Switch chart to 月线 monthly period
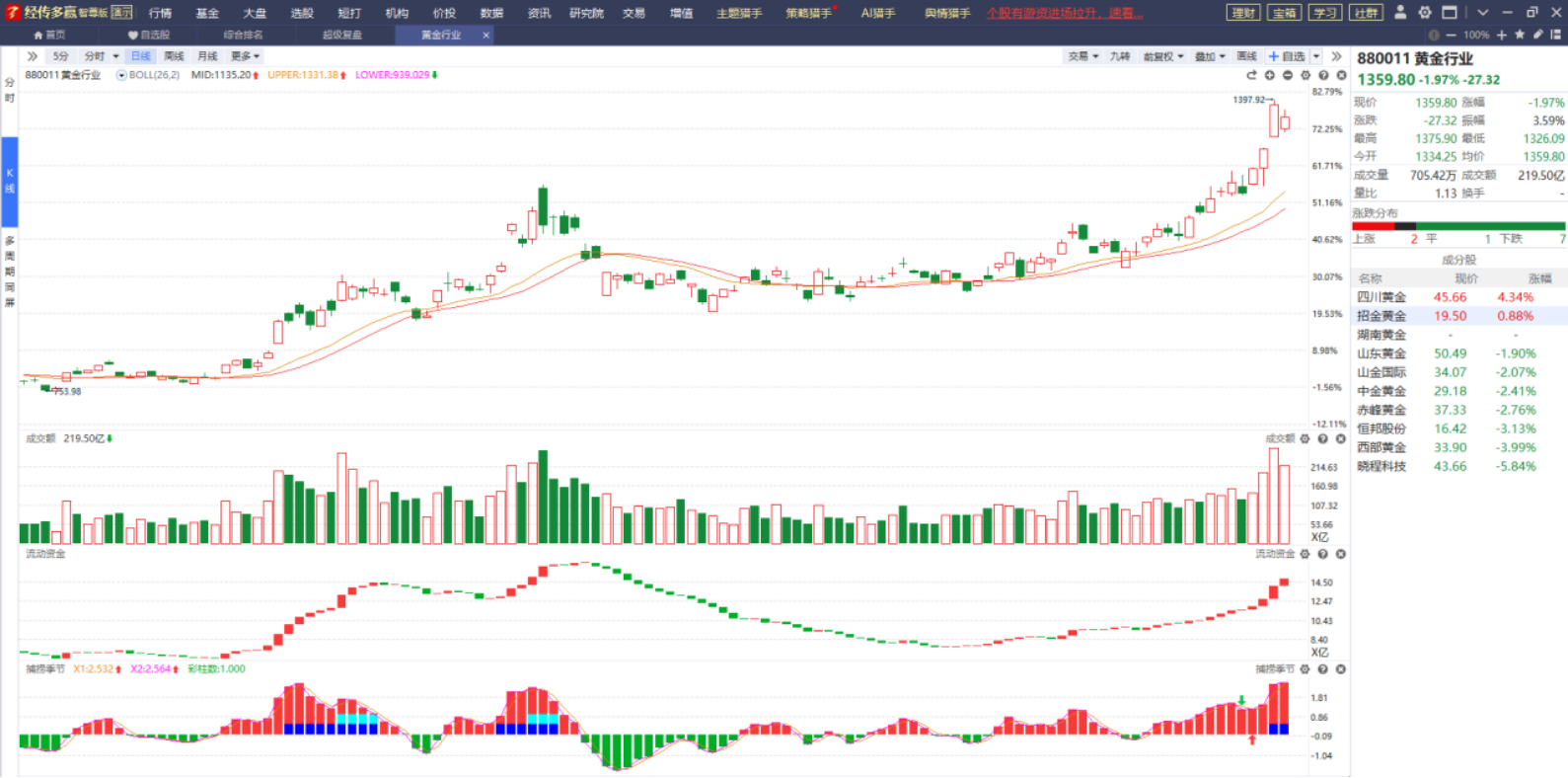The image size is (1568, 778). coord(207,56)
